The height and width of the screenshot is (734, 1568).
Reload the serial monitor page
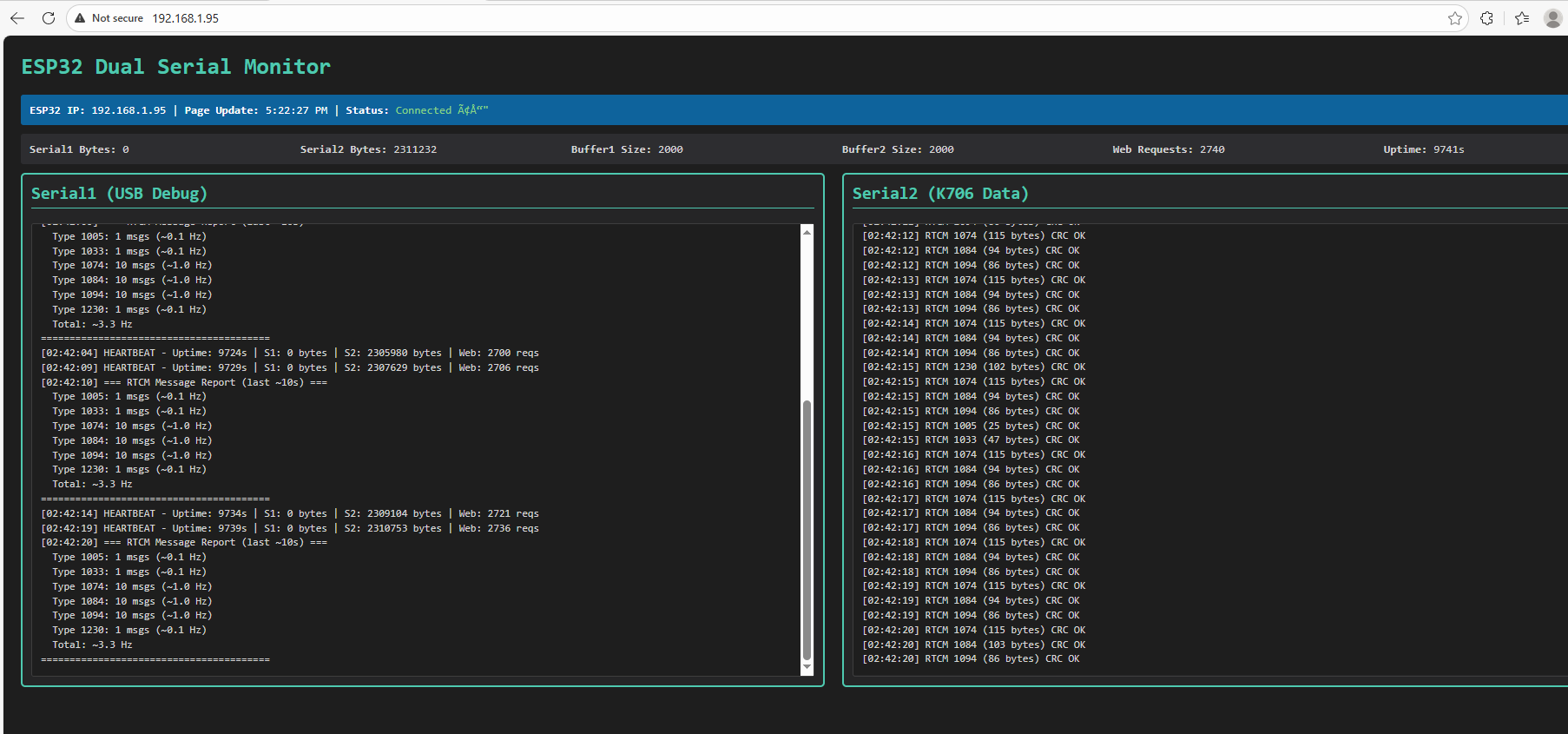click(49, 18)
